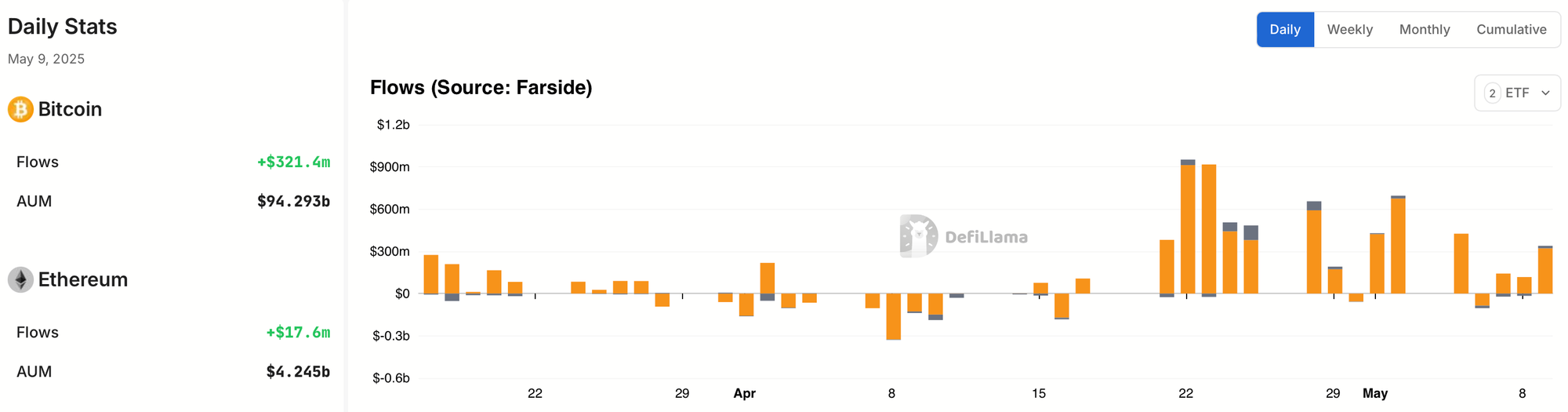Click the Ethereum logo icon
Viewport: 1568px width, 412px height.
pyautogui.click(x=20, y=279)
